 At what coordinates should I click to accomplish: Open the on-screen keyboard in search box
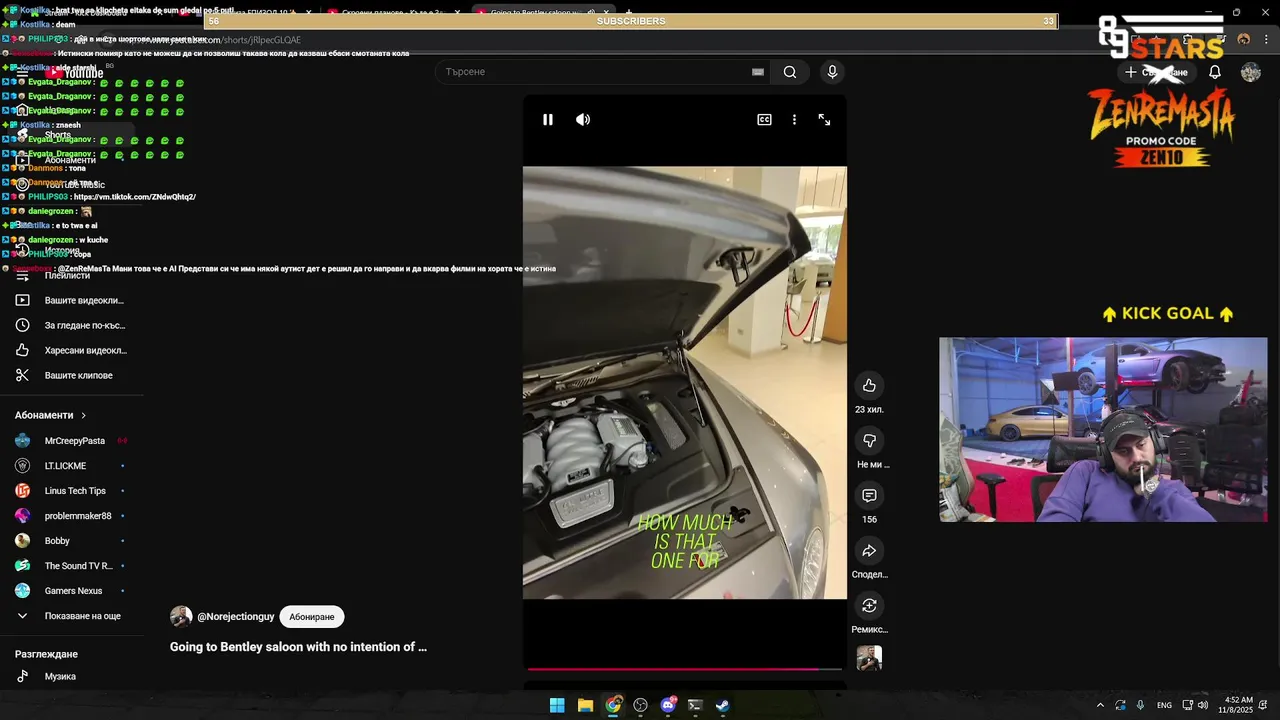[x=758, y=72]
